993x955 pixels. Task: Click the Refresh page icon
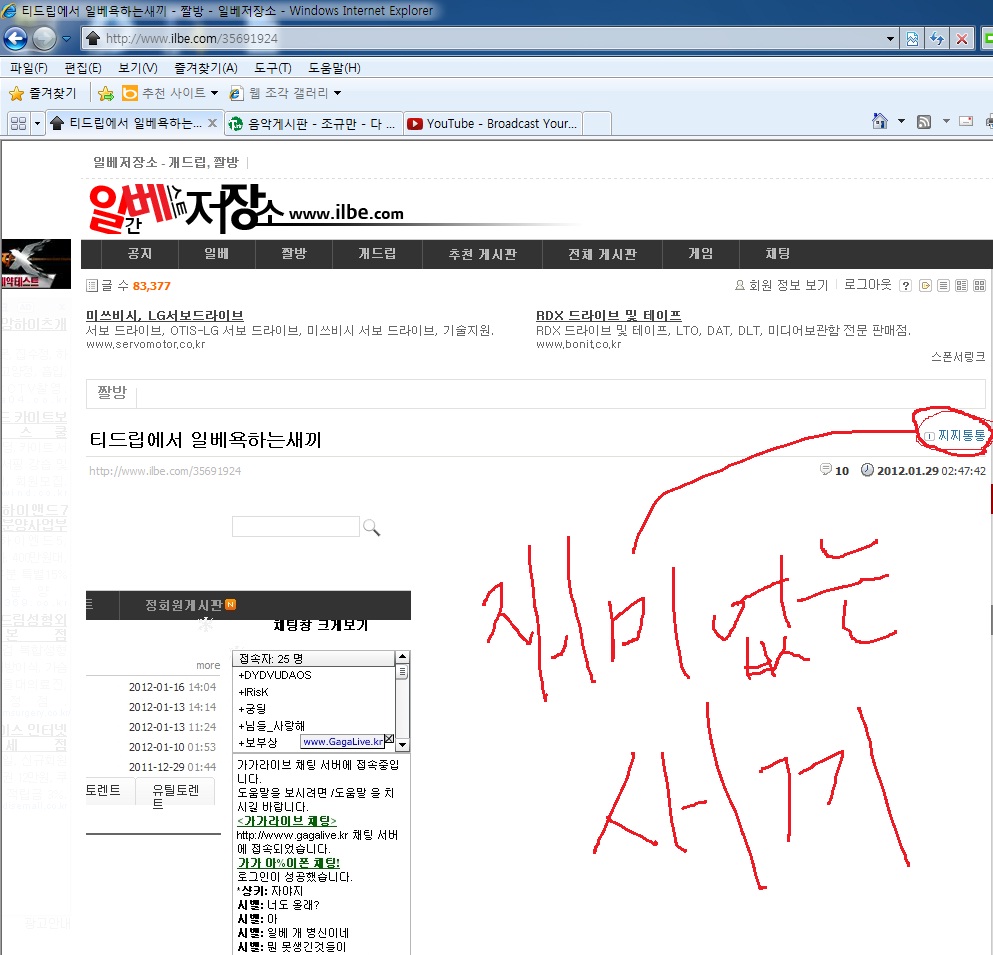point(938,39)
